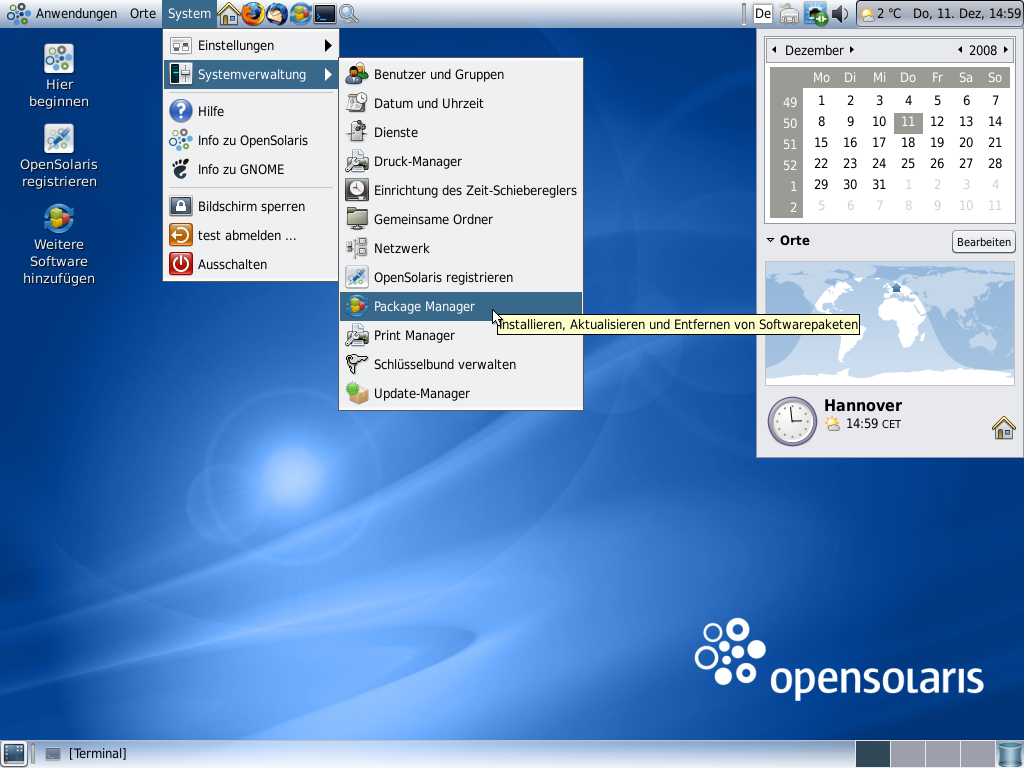Open Einrichtung des Zeit-Schiebereglers
This screenshot has height=768, width=1024.
[x=460, y=191]
